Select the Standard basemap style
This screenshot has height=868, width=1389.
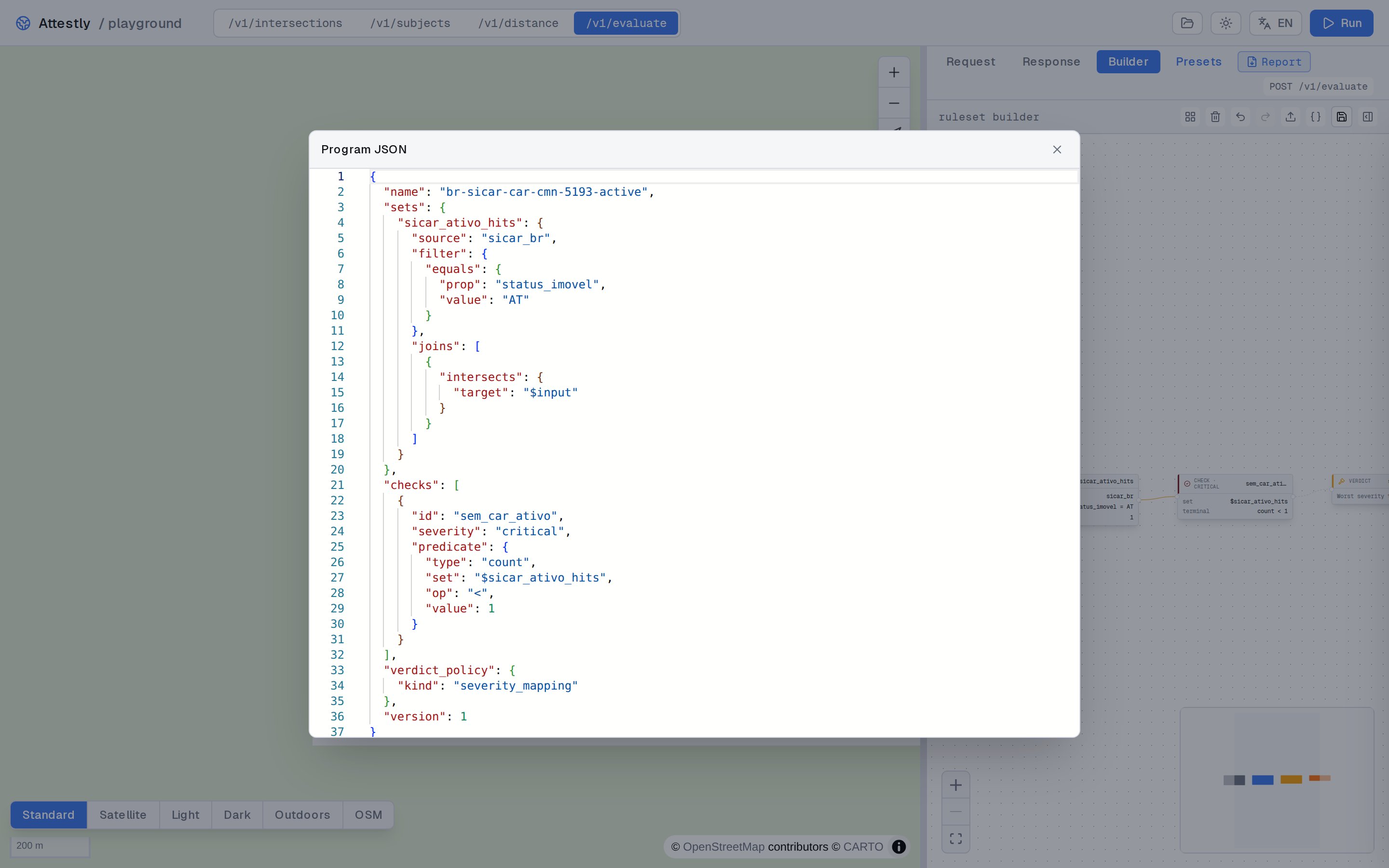click(x=48, y=814)
